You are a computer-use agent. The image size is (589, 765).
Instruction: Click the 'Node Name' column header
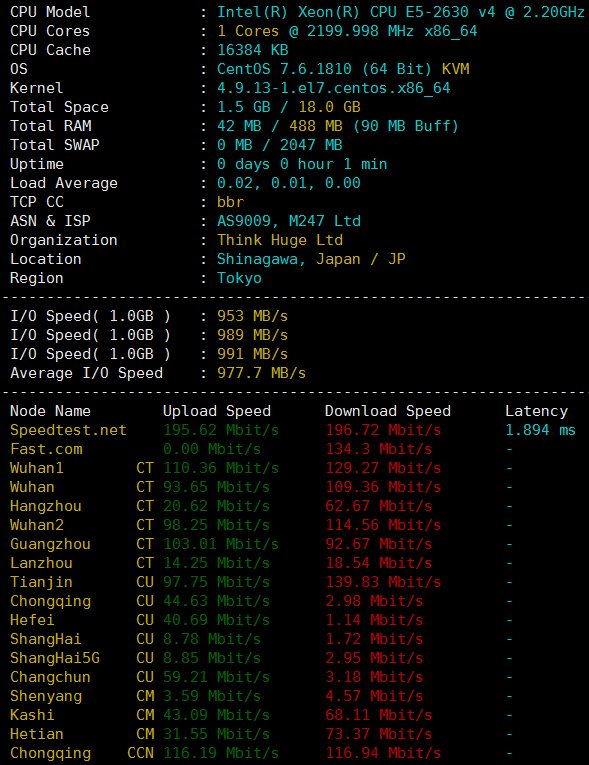pyautogui.click(x=50, y=412)
